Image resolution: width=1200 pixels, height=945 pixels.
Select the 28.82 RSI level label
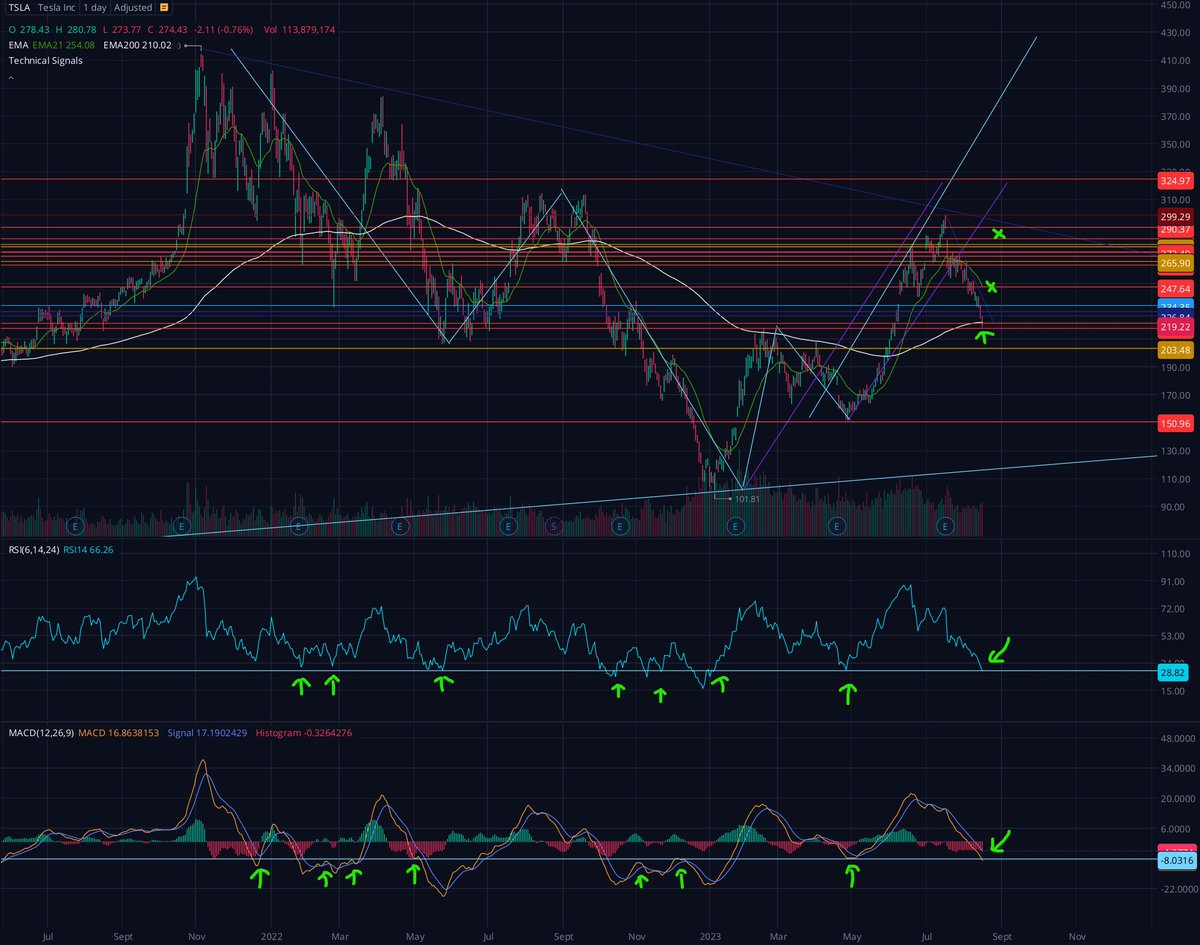click(1173, 674)
